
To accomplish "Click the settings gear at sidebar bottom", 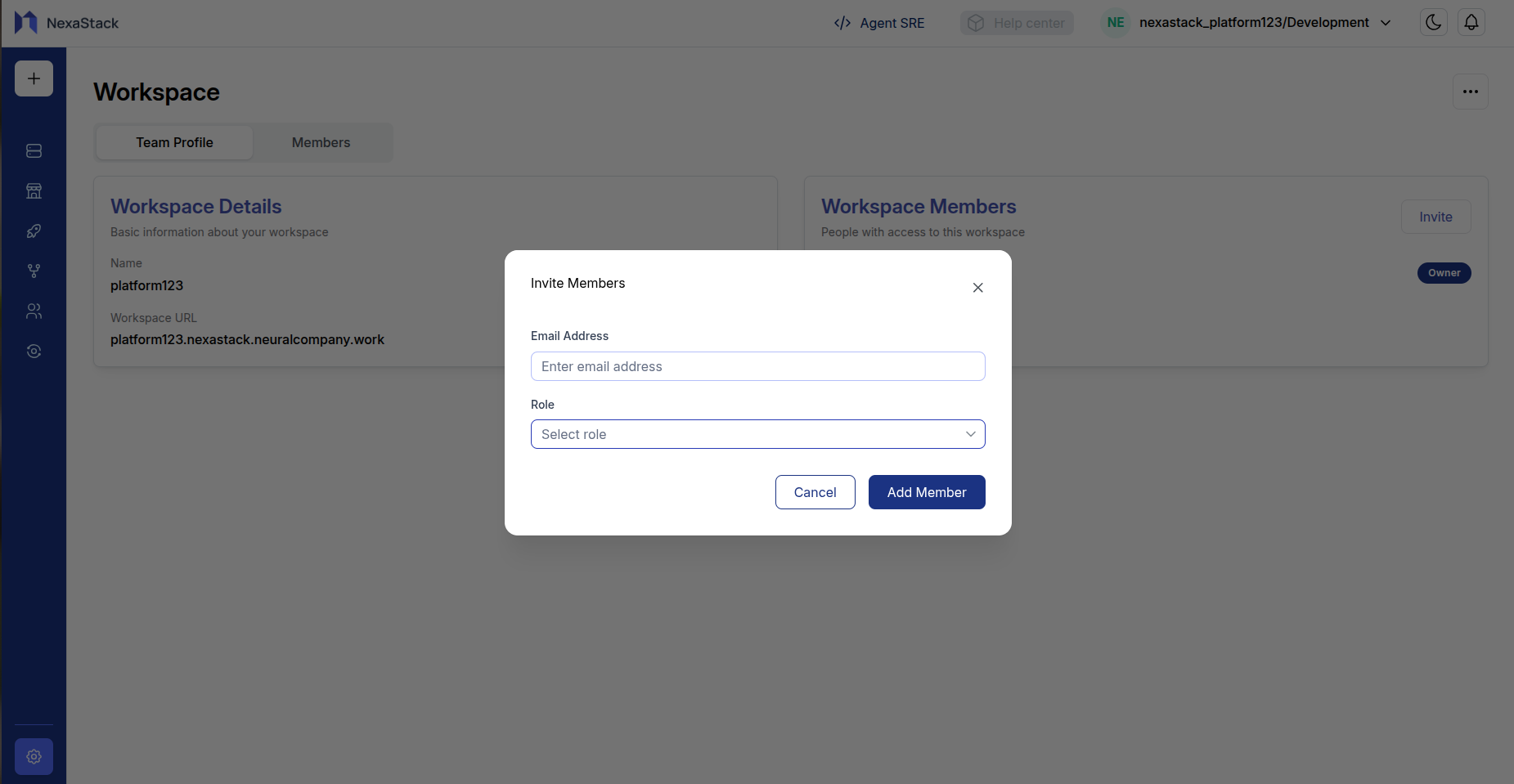I will tap(34, 756).
